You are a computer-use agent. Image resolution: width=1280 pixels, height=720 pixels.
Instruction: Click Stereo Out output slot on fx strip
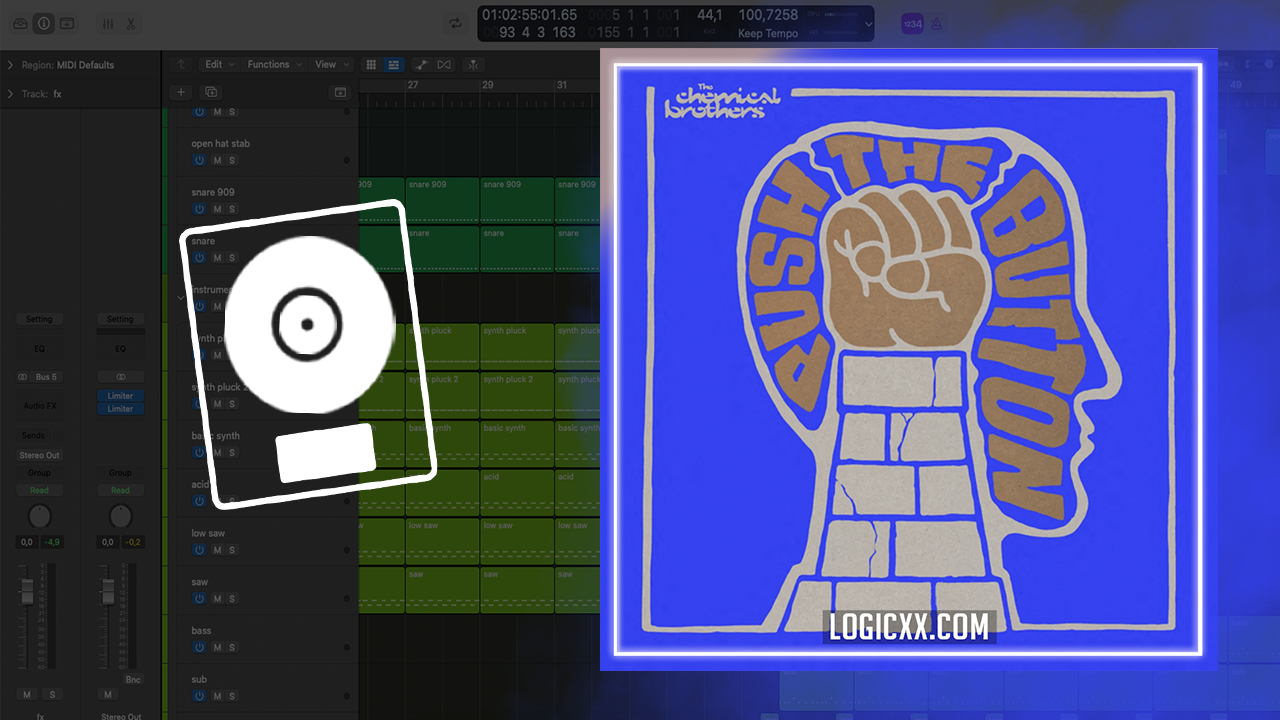39,455
